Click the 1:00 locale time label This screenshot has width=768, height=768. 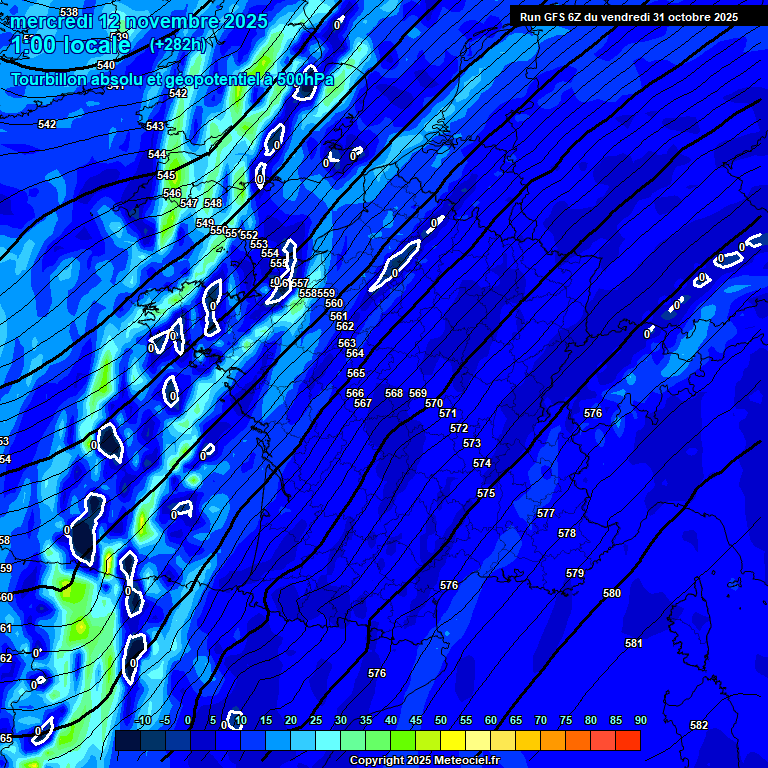[x=70, y=45]
